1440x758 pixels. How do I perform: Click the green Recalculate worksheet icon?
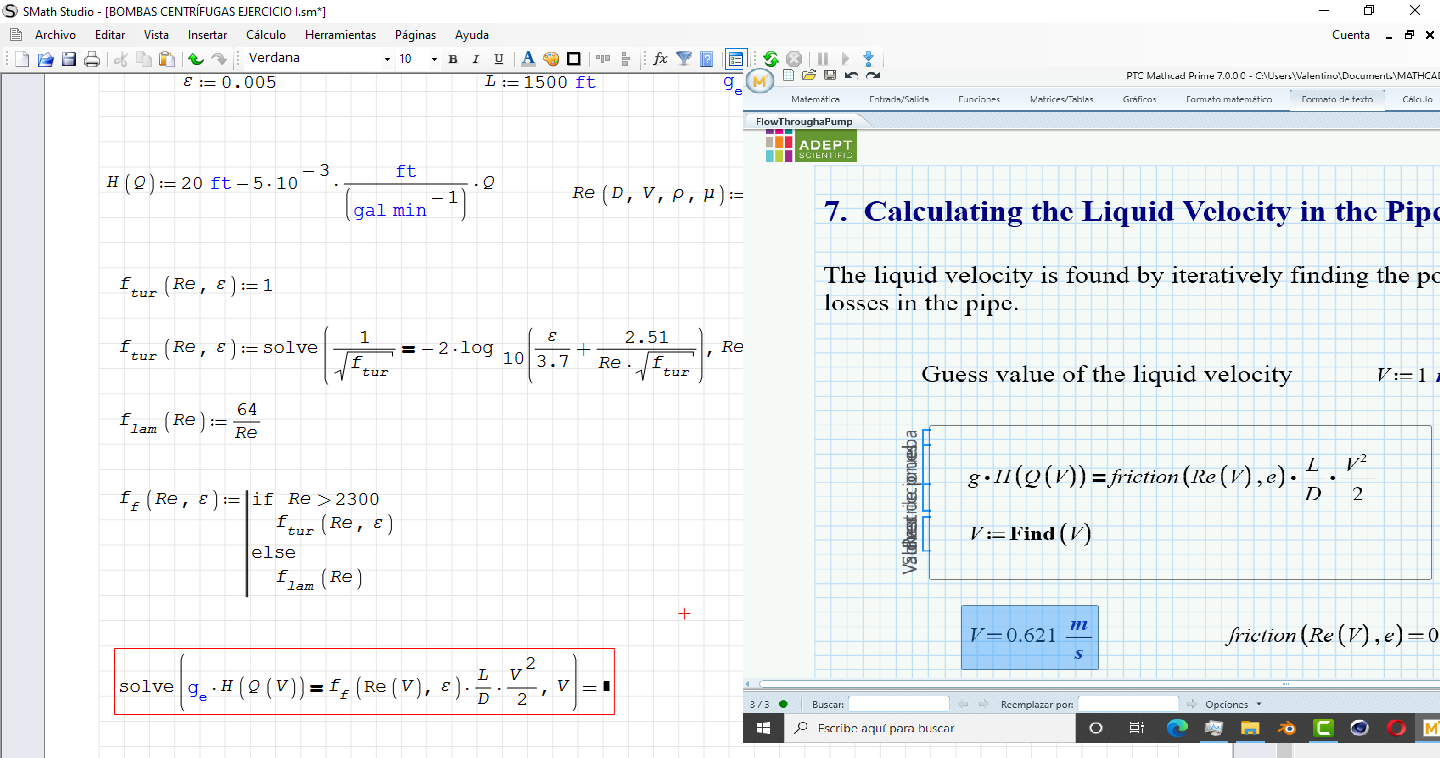click(x=770, y=59)
